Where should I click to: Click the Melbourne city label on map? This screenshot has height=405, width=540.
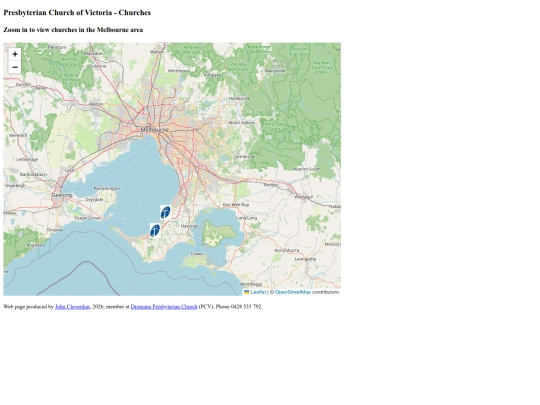click(x=155, y=130)
